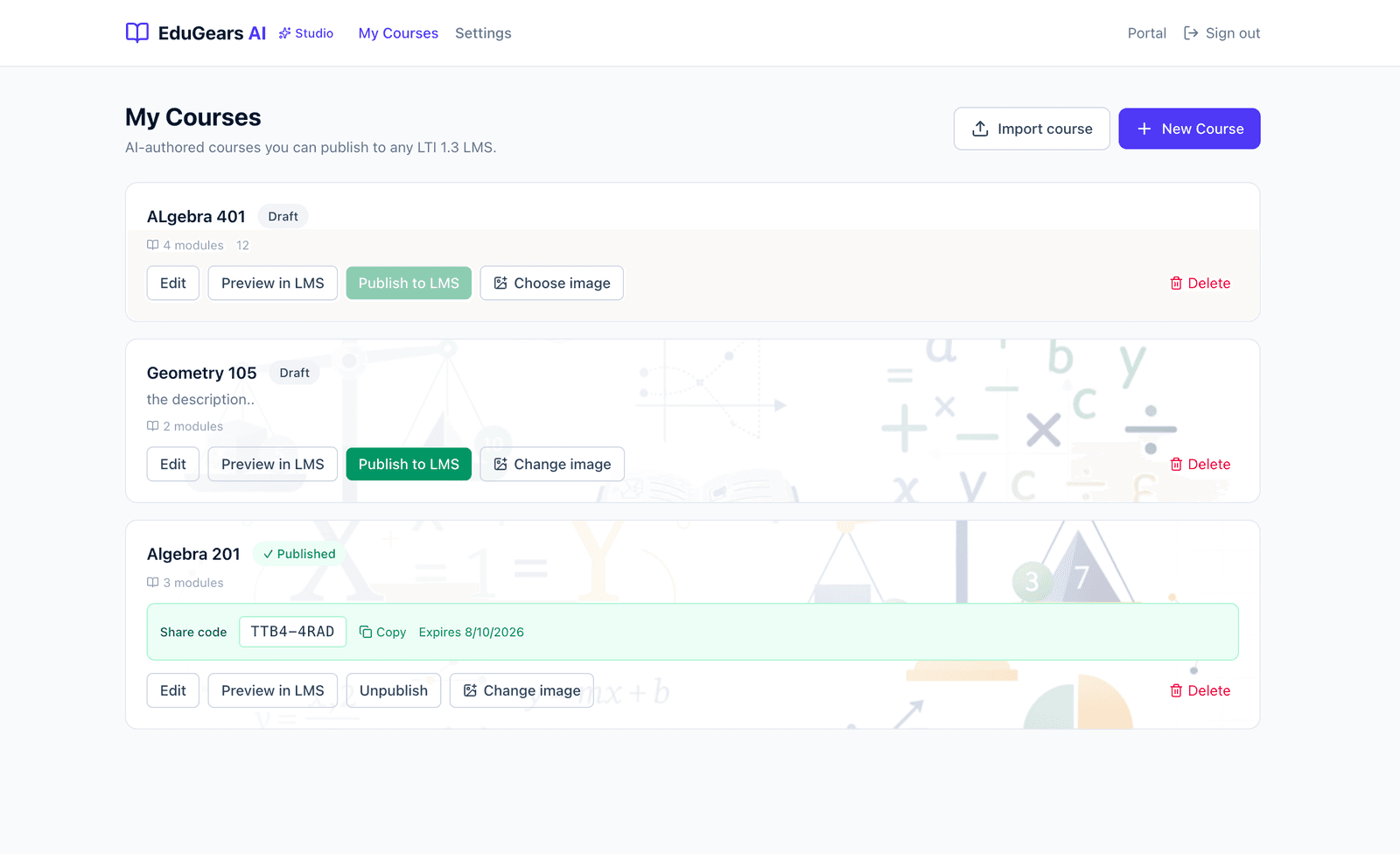Click the Draft badge on ALgebra 401

click(x=283, y=217)
